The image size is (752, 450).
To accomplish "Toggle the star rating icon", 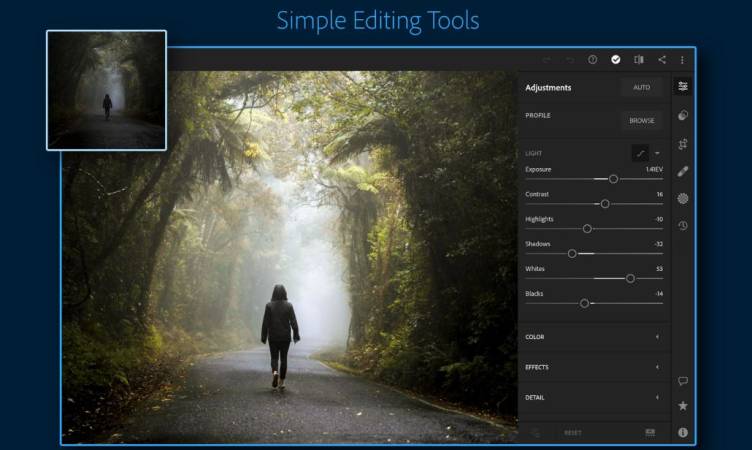I will tap(683, 406).
